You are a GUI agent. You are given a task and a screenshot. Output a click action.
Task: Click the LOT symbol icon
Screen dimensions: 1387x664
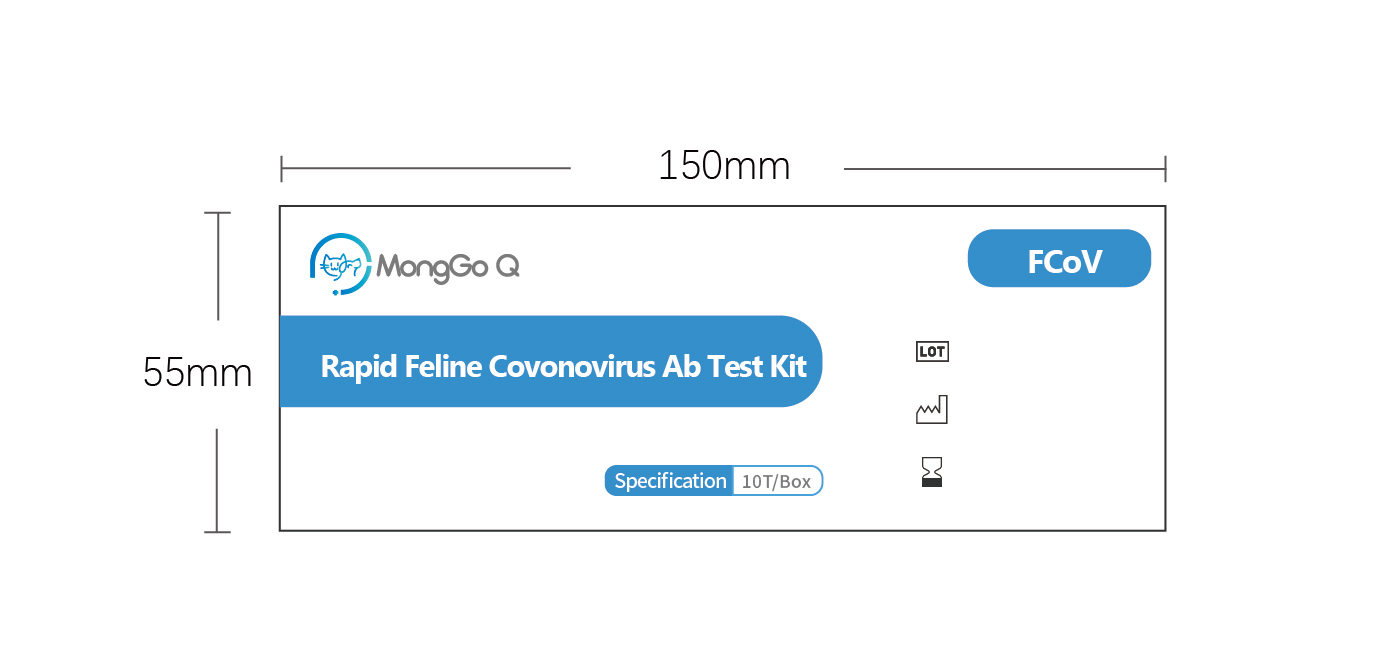coord(932,351)
